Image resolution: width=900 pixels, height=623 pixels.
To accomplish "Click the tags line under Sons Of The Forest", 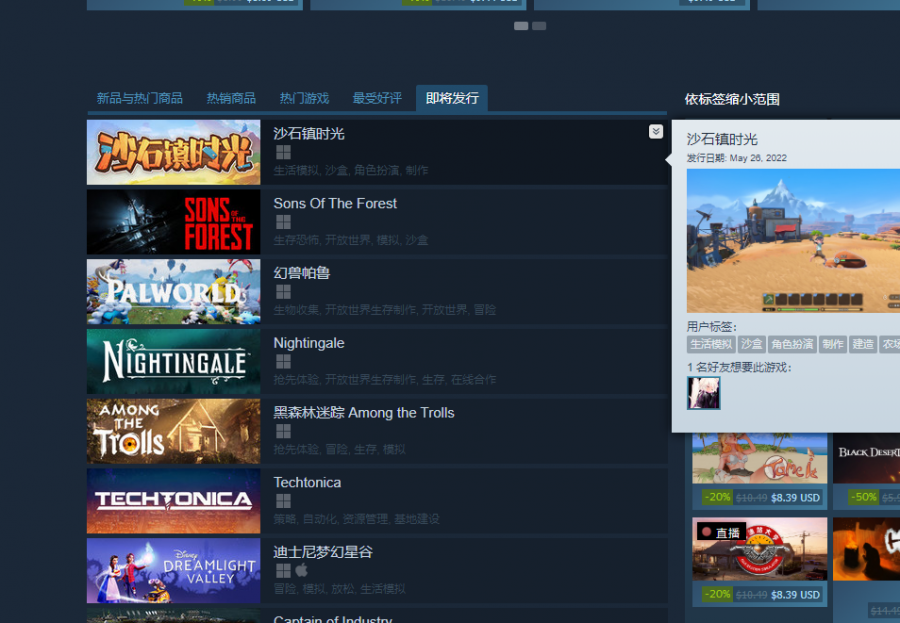I will tap(351, 240).
